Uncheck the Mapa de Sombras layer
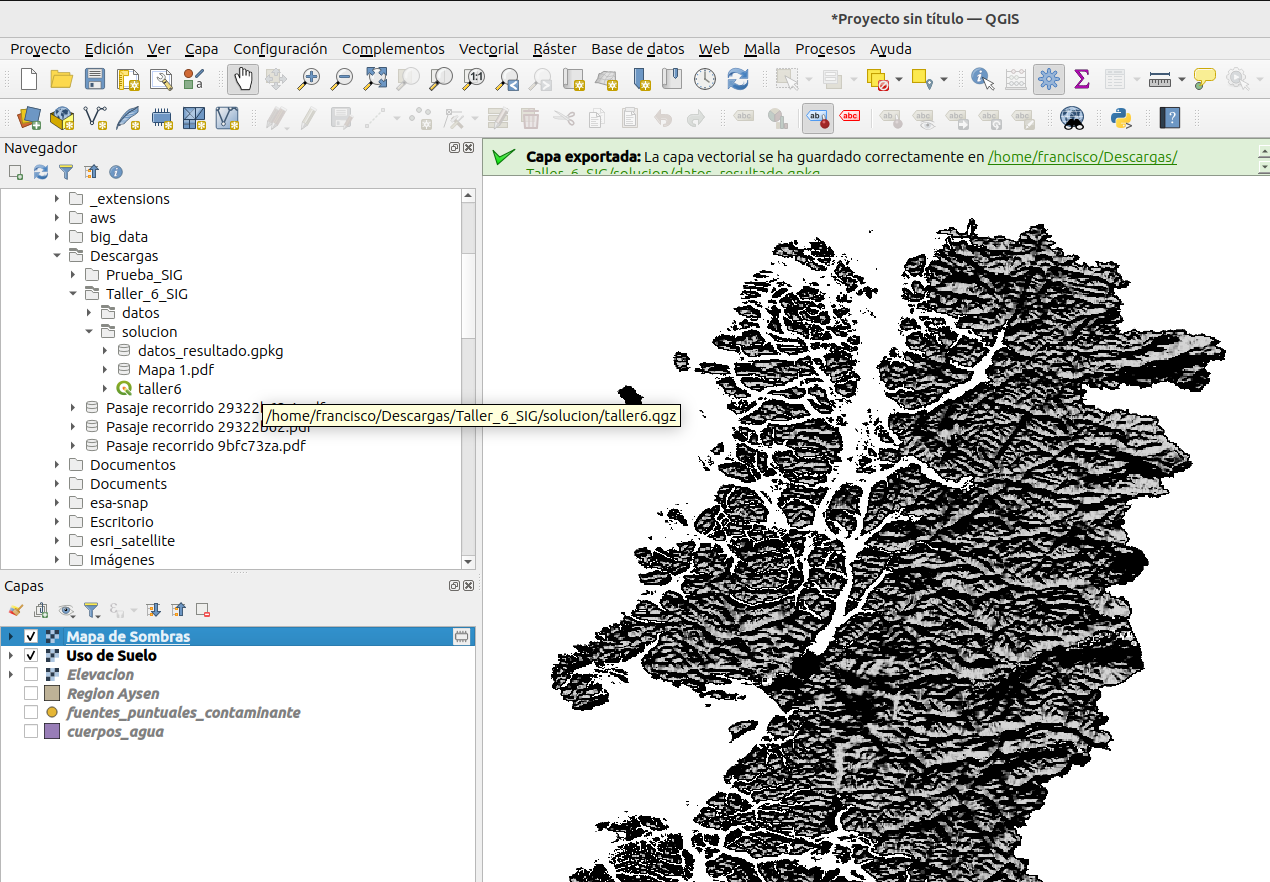The width and height of the screenshot is (1270, 882). [x=31, y=637]
